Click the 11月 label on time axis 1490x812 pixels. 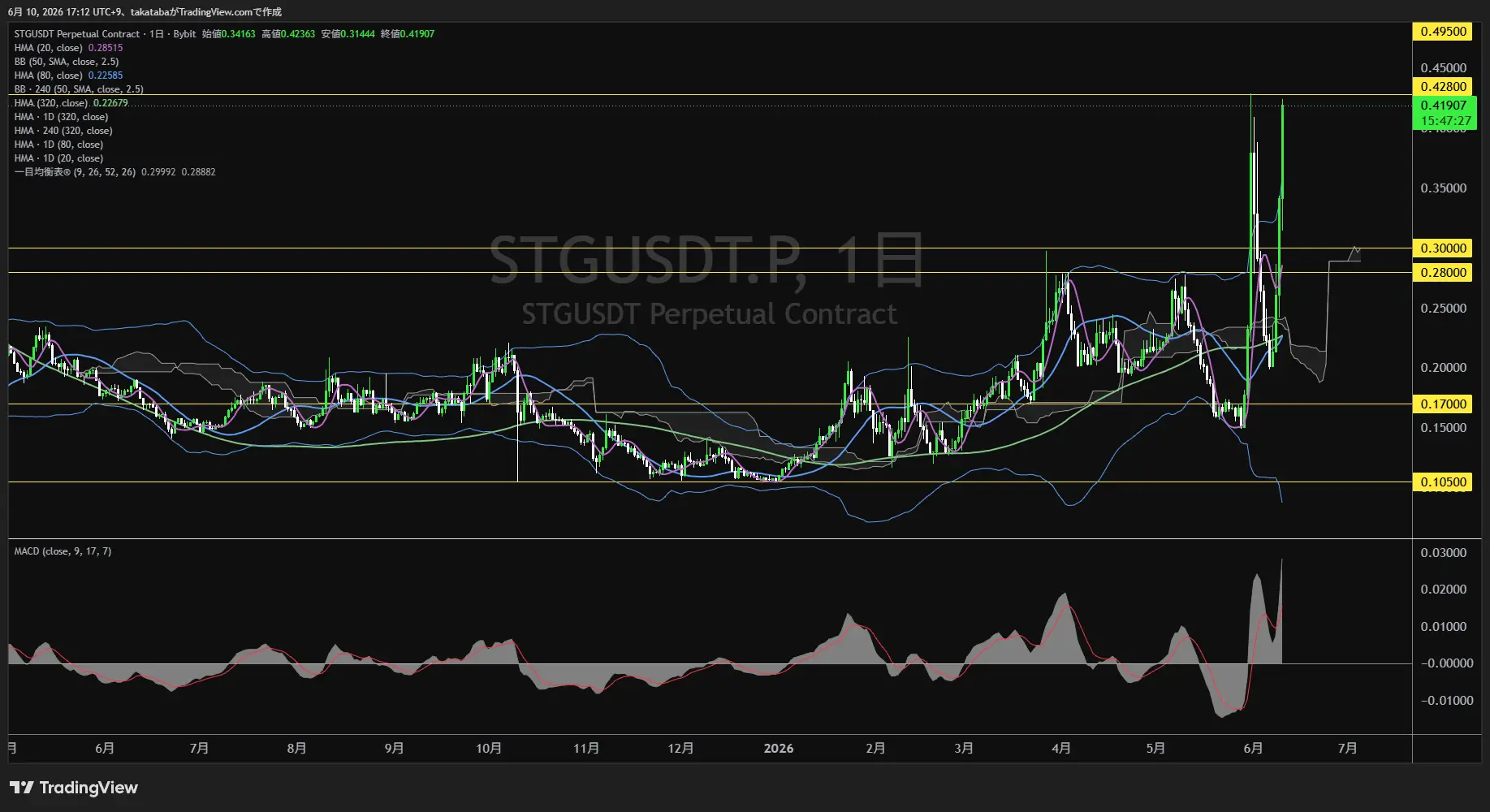coord(586,749)
